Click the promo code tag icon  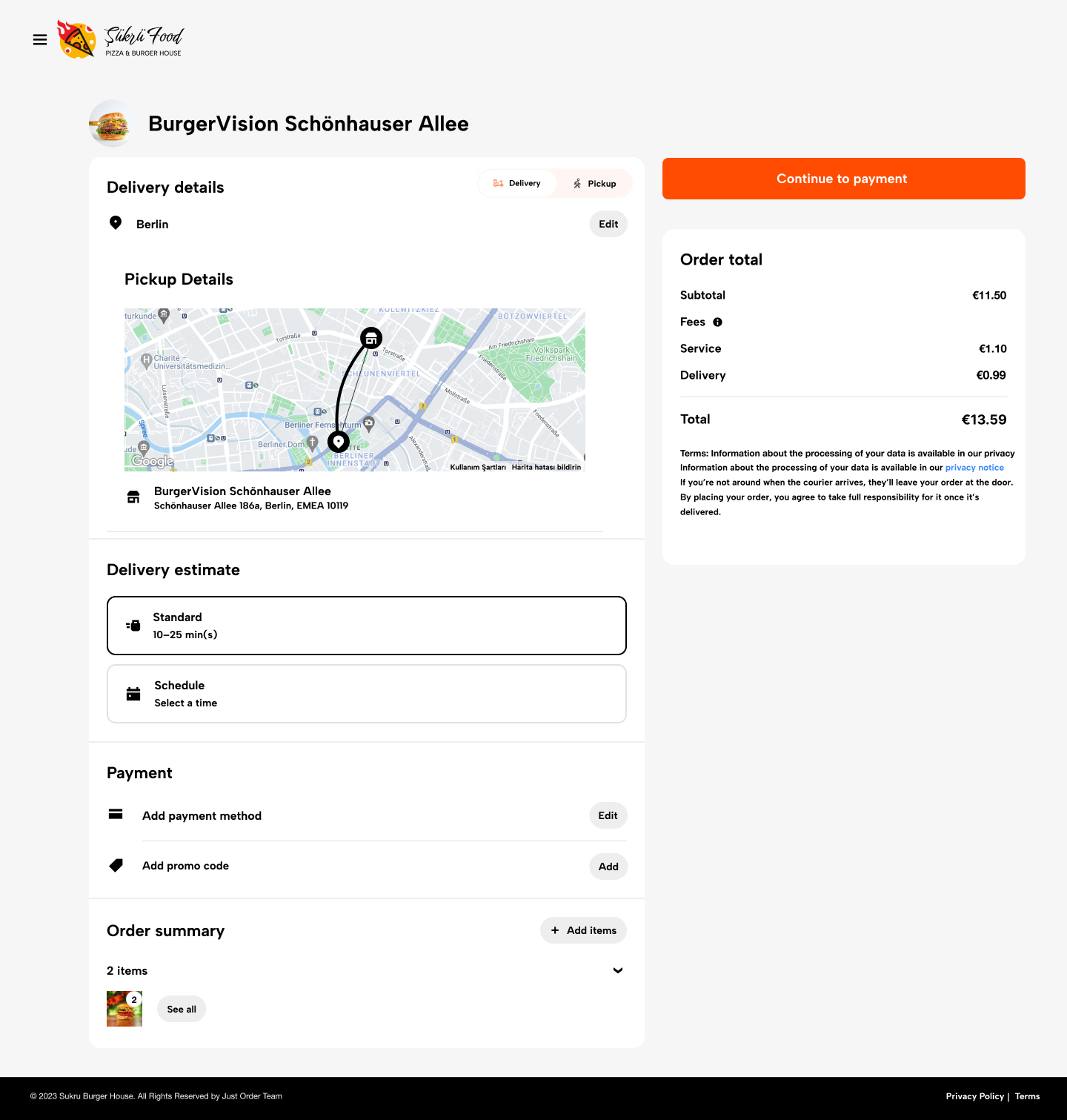[116, 866]
